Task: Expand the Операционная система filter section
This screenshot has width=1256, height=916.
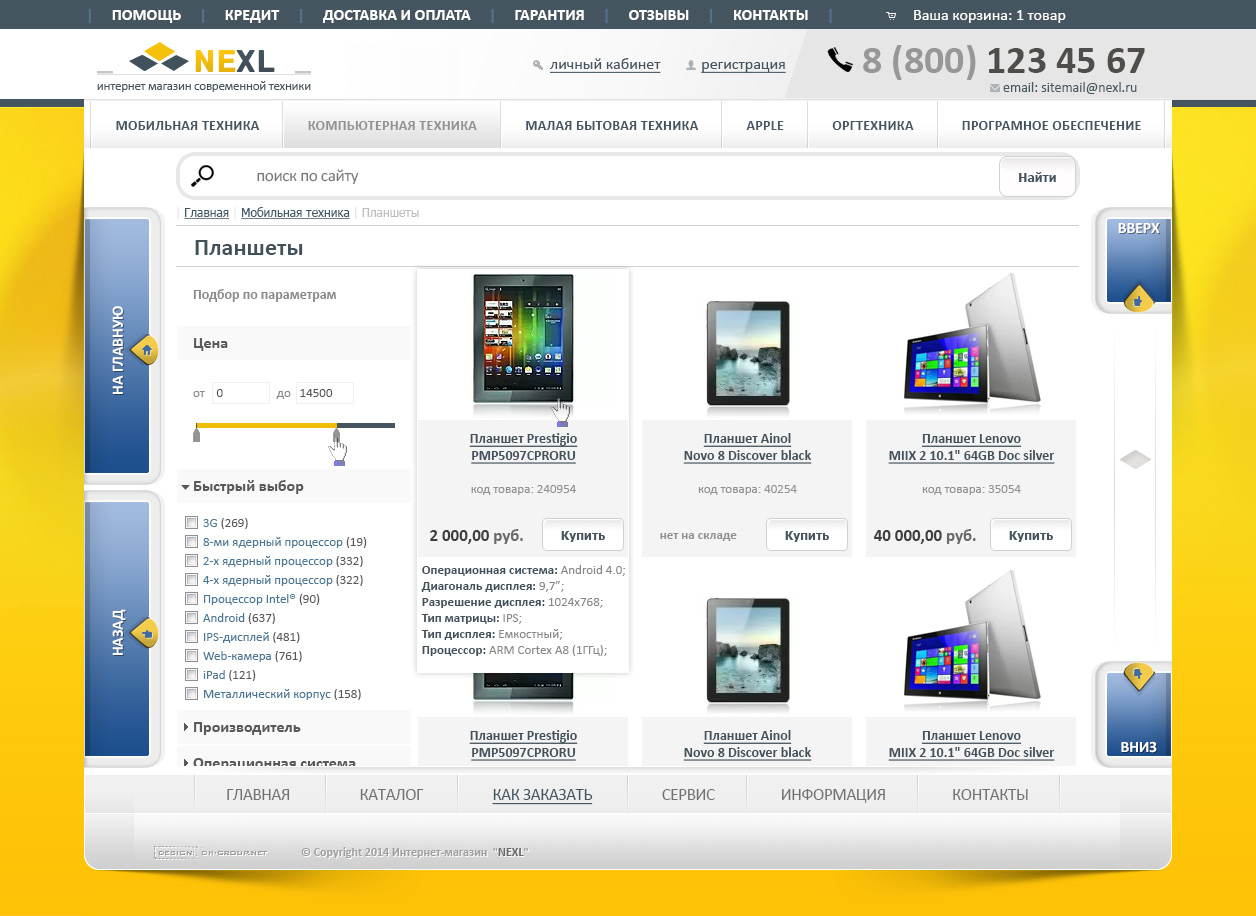Action: point(294,758)
